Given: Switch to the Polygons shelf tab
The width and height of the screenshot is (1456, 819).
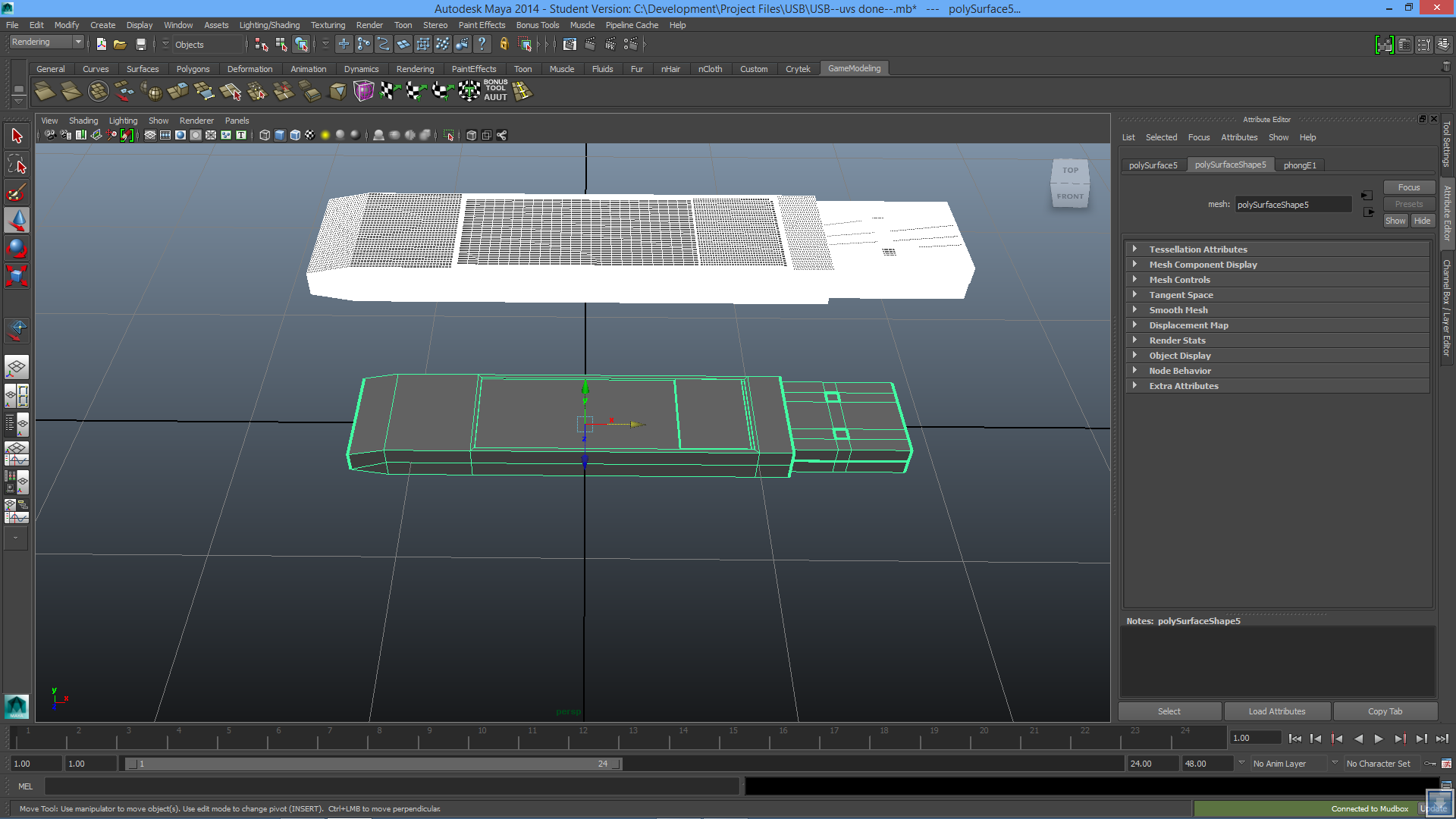Looking at the screenshot, I should coord(193,68).
